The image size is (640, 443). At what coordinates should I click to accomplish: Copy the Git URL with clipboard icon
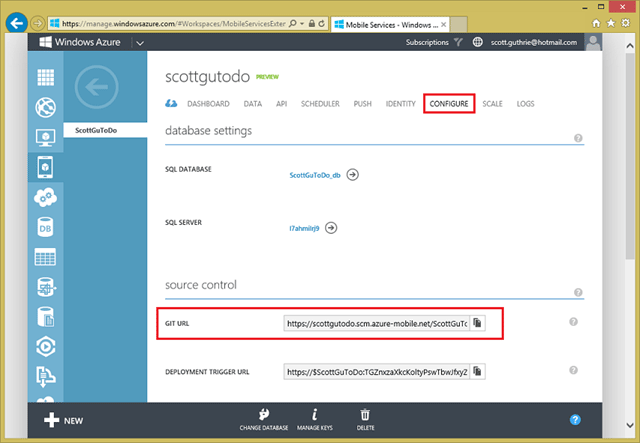477,323
